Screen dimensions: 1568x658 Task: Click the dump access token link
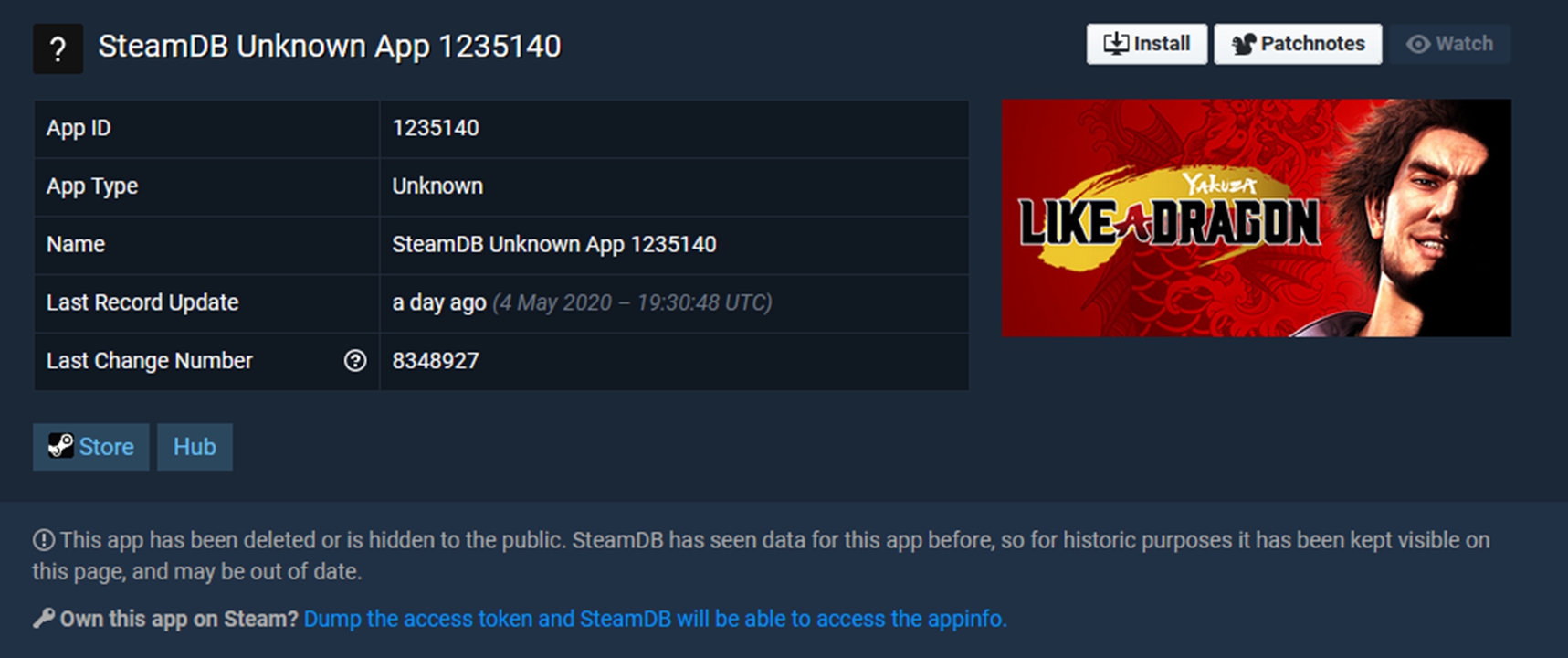[x=655, y=619]
